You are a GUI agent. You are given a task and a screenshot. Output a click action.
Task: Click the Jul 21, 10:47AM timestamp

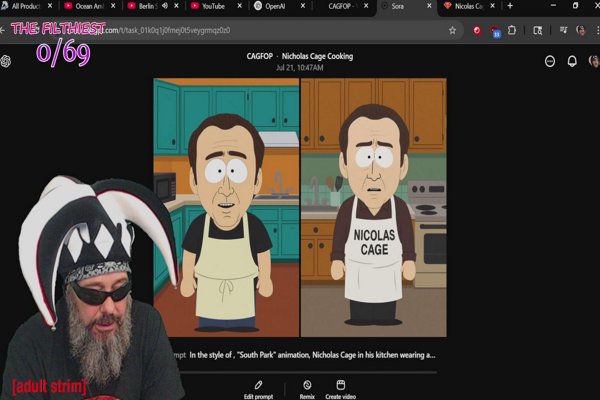[x=300, y=68]
